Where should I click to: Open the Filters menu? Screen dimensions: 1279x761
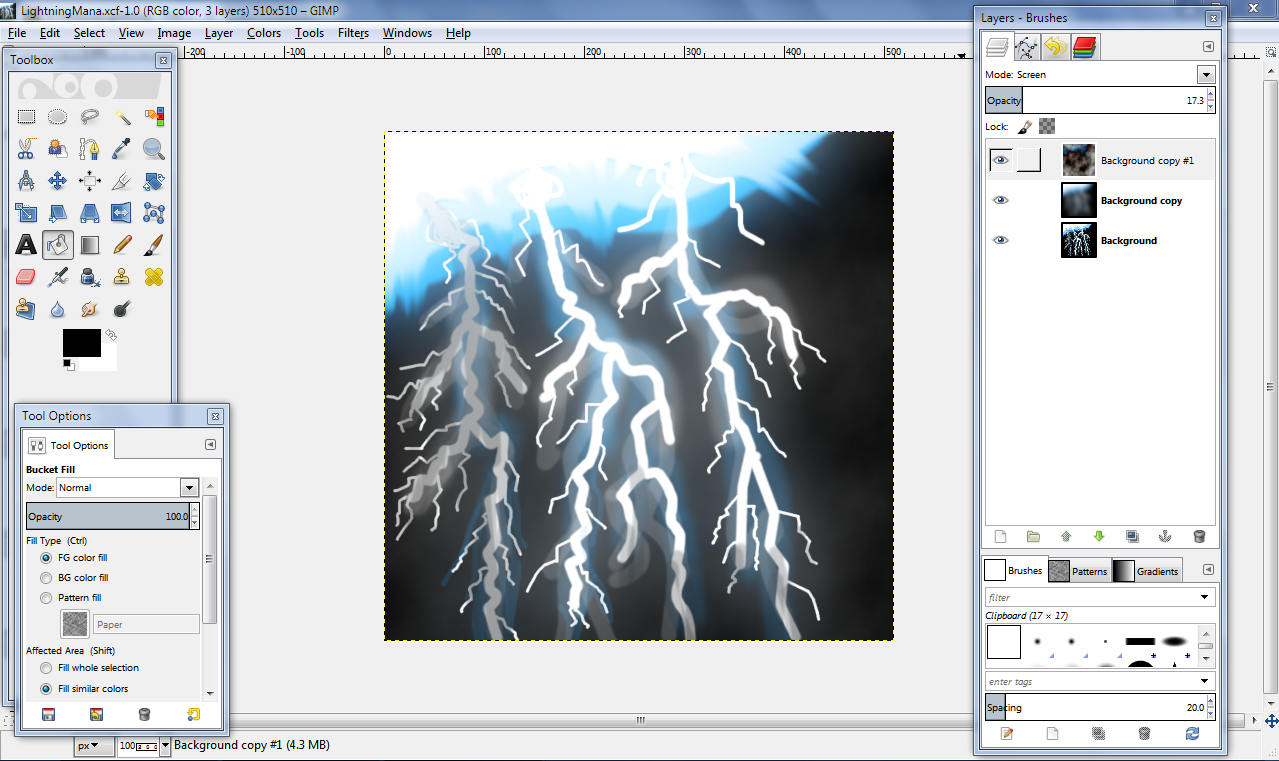(x=353, y=33)
